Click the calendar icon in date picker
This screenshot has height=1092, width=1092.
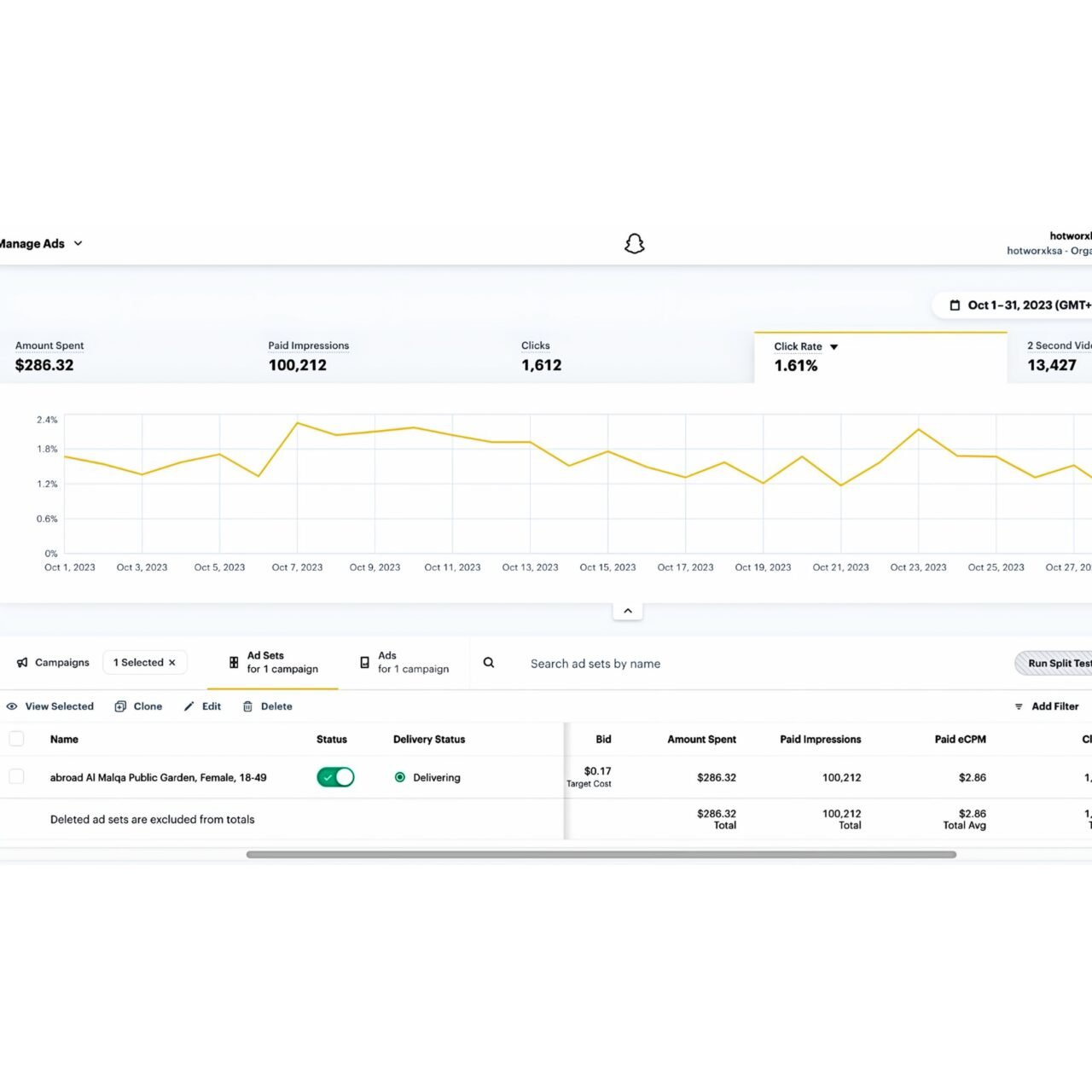pos(955,305)
